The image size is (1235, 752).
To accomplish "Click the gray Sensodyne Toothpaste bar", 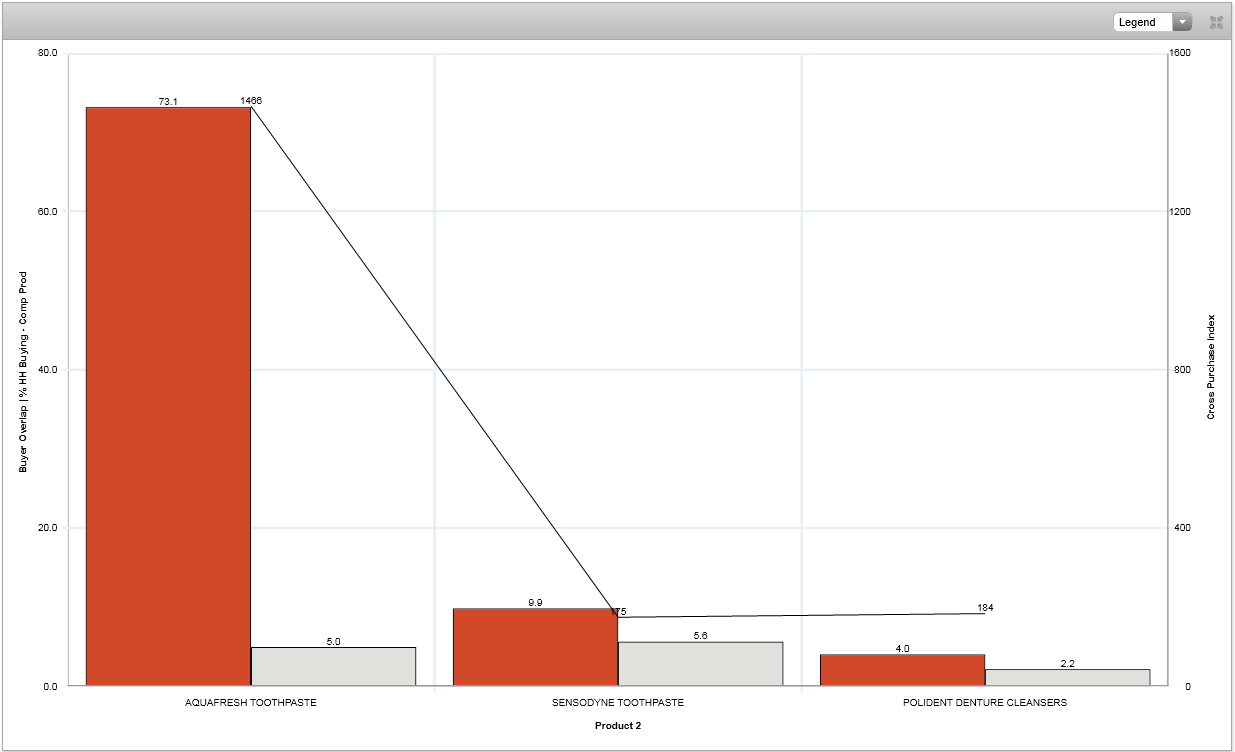I will [x=700, y=663].
